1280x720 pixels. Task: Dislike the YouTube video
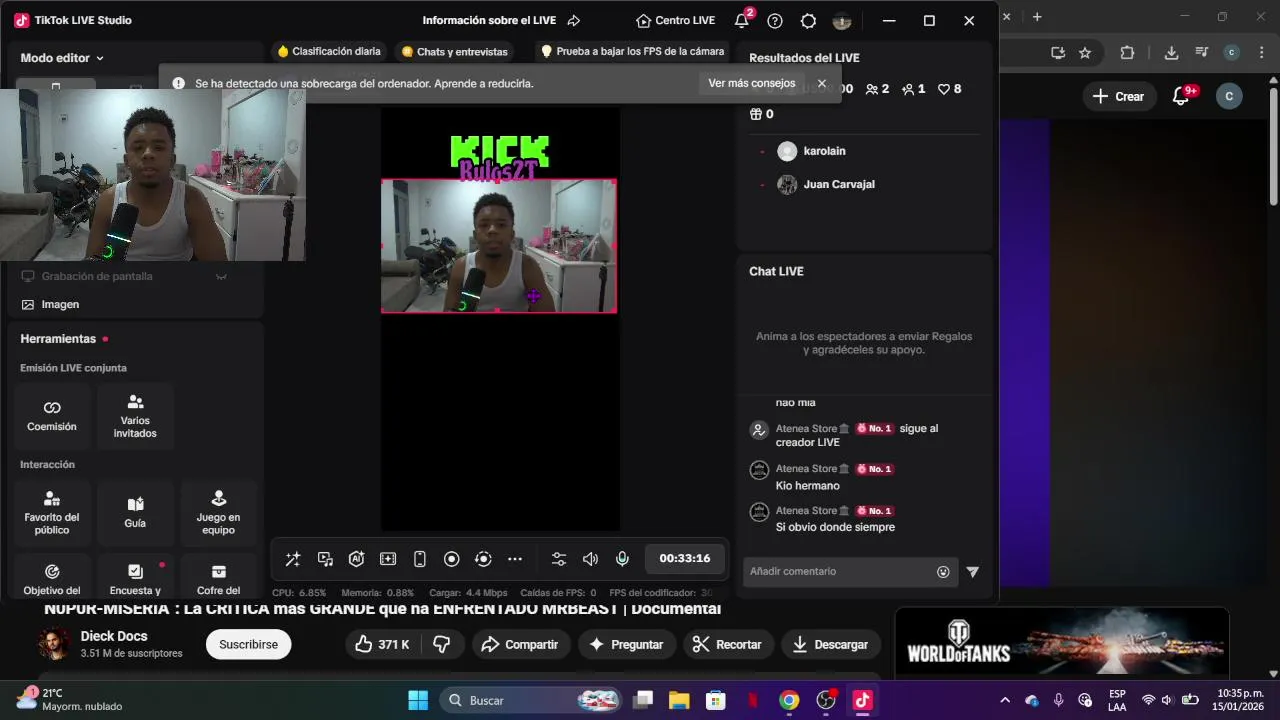(442, 644)
